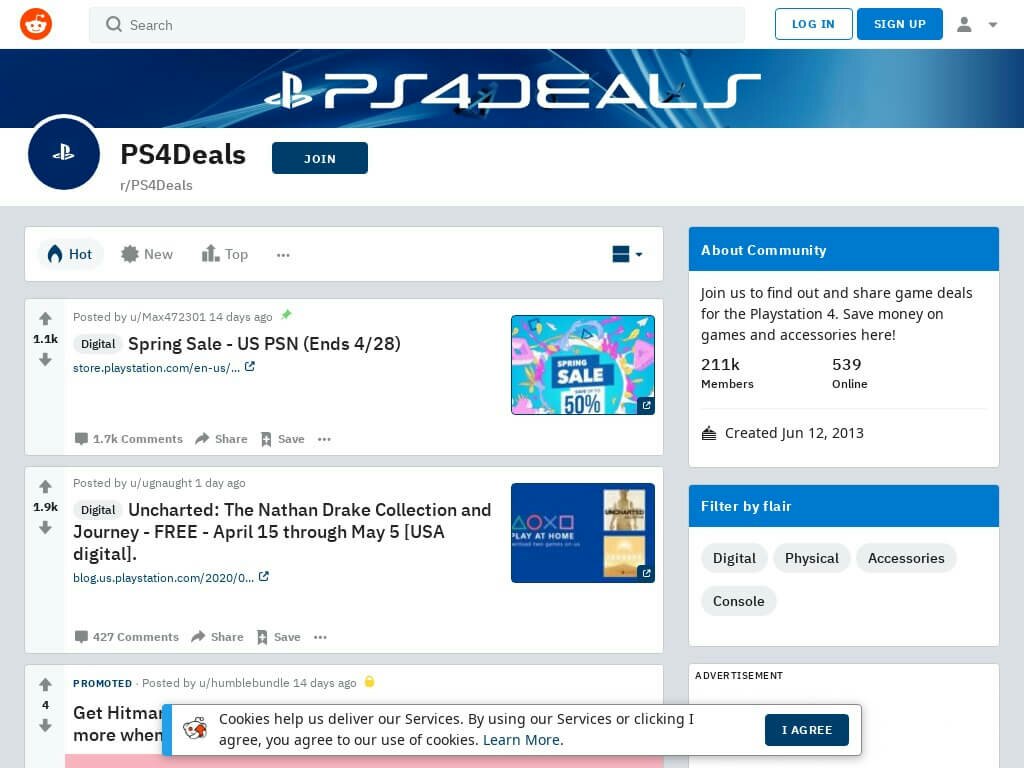This screenshot has width=1024, height=768.
Task: Click the PS4DEALS banner image
Action: tap(512, 88)
